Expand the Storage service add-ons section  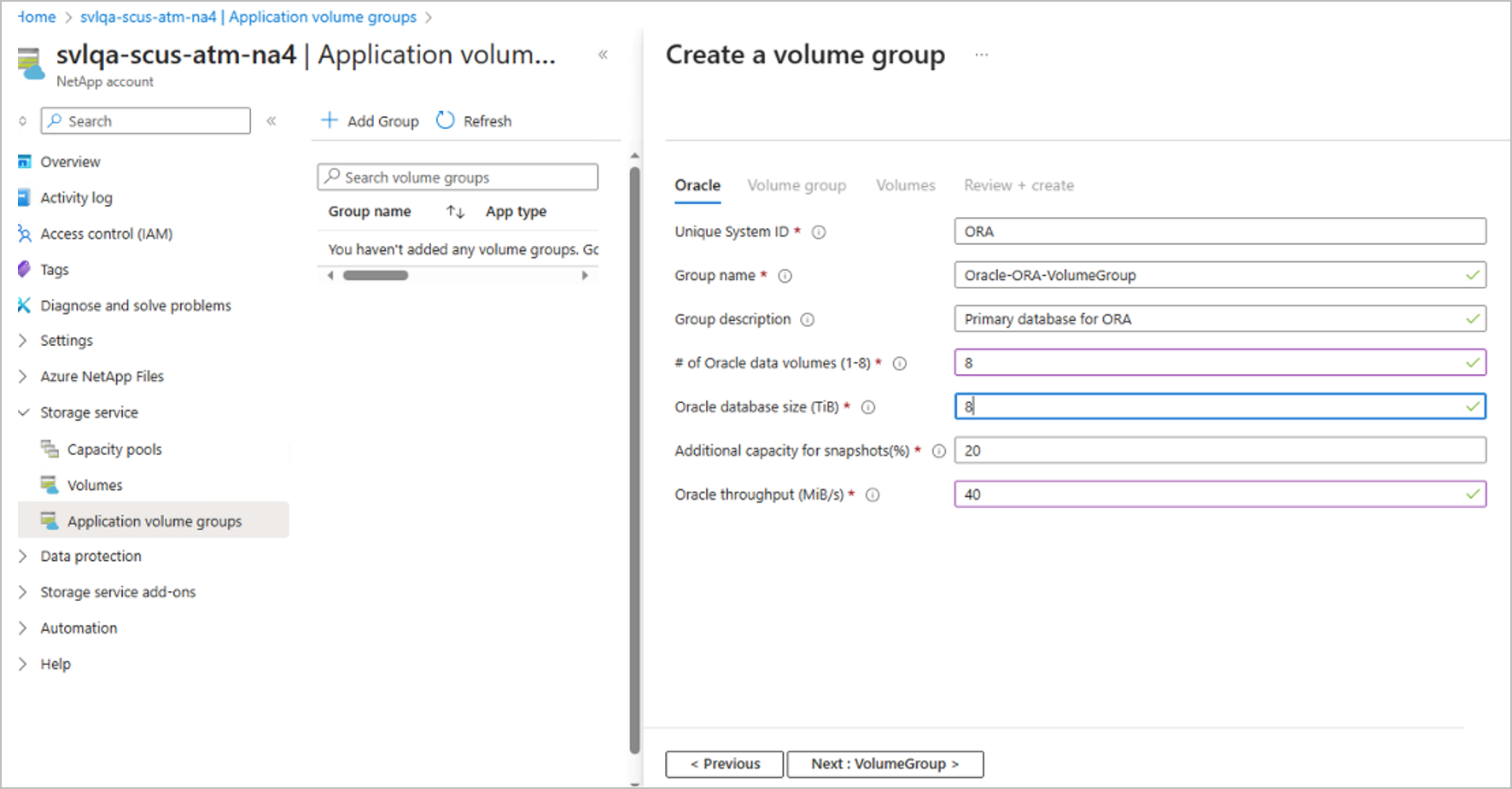23,592
